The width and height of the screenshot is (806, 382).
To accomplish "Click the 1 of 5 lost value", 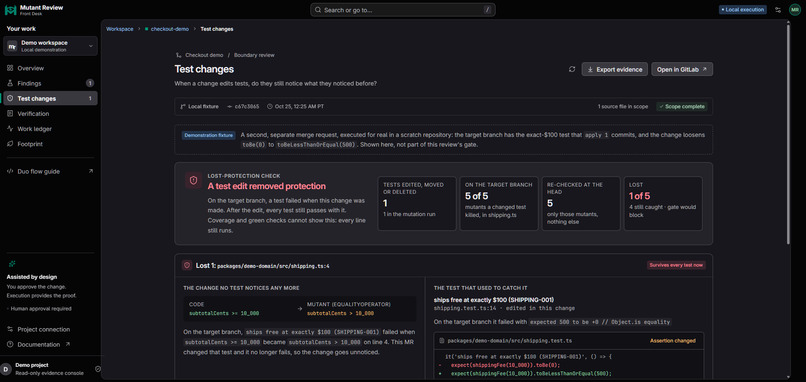I will [639, 195].
